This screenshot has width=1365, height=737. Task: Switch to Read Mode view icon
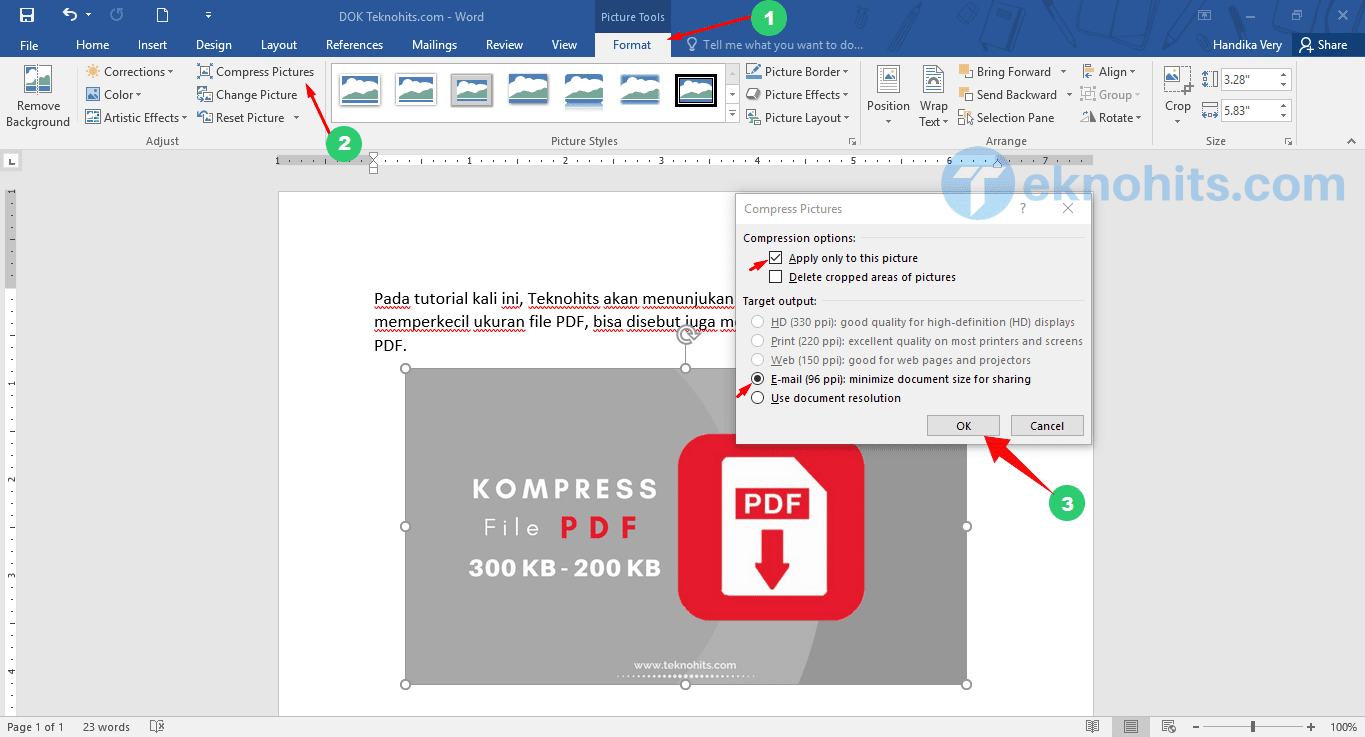click(x=1093, y=727)
